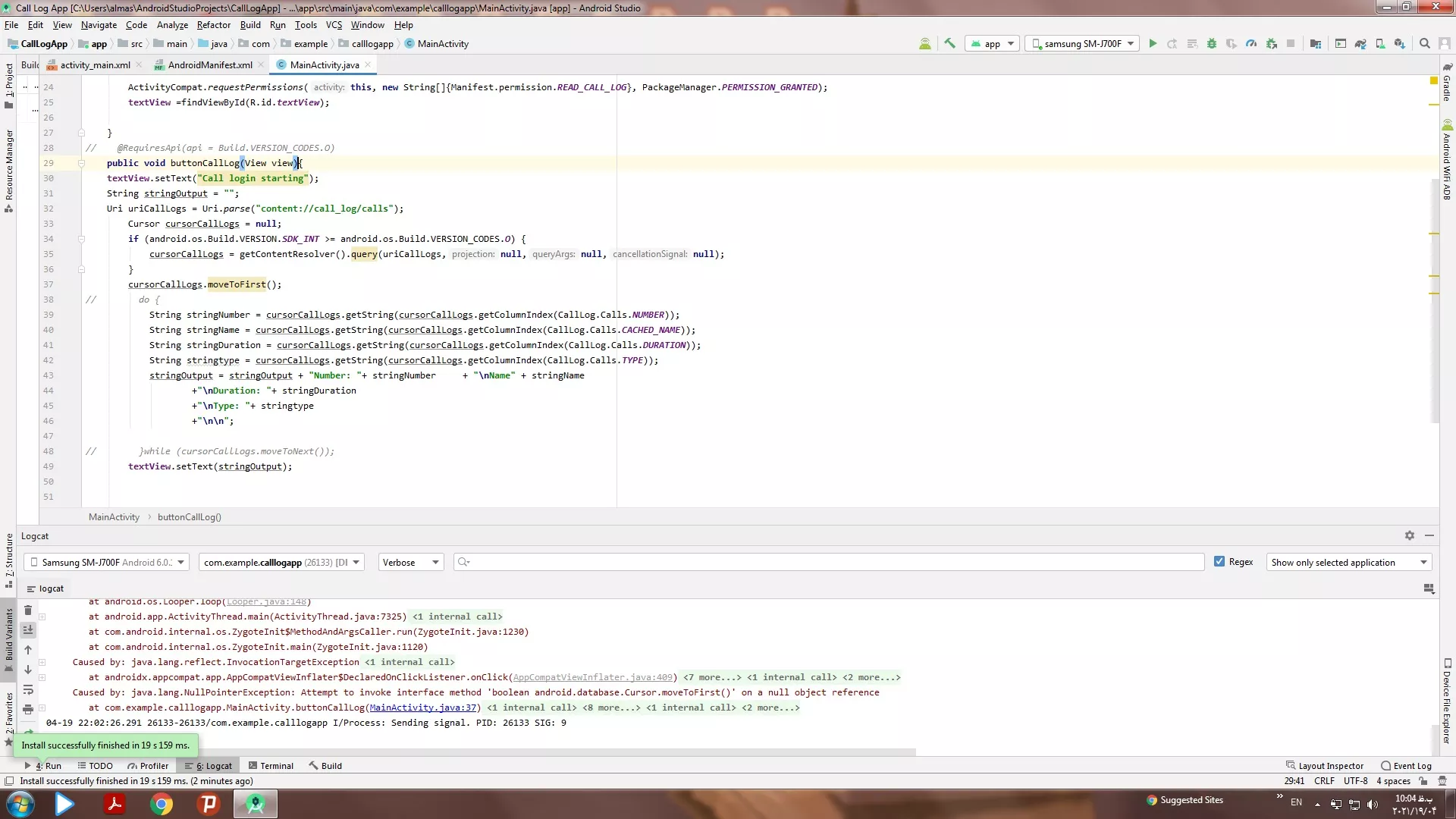
Task: Open Show only selected application dropdown
Action: coord(1349,563)
